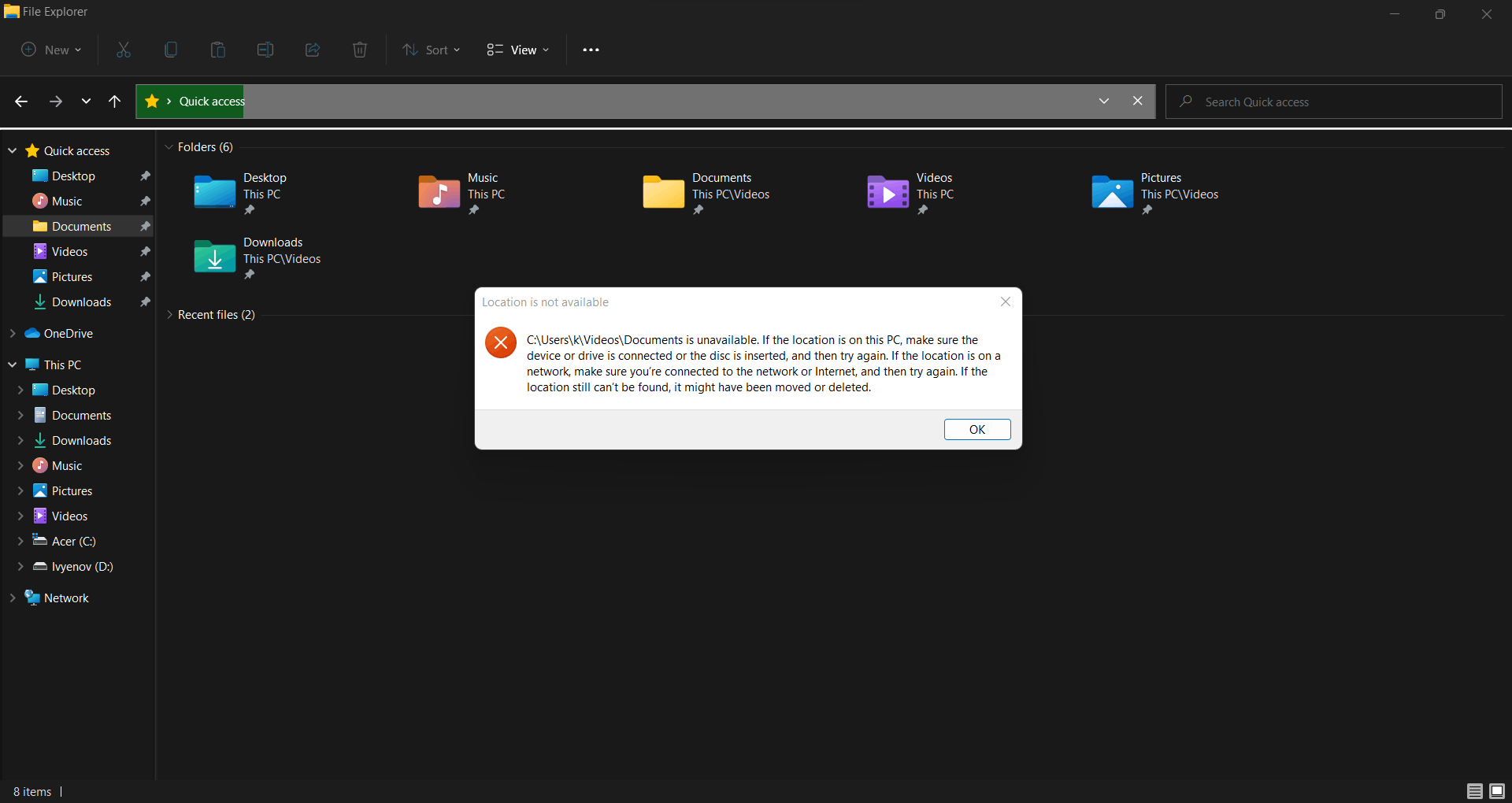Select pinned Downloads under Quick access
This screenshot has height=803, width=1512.
coord(81,302)
